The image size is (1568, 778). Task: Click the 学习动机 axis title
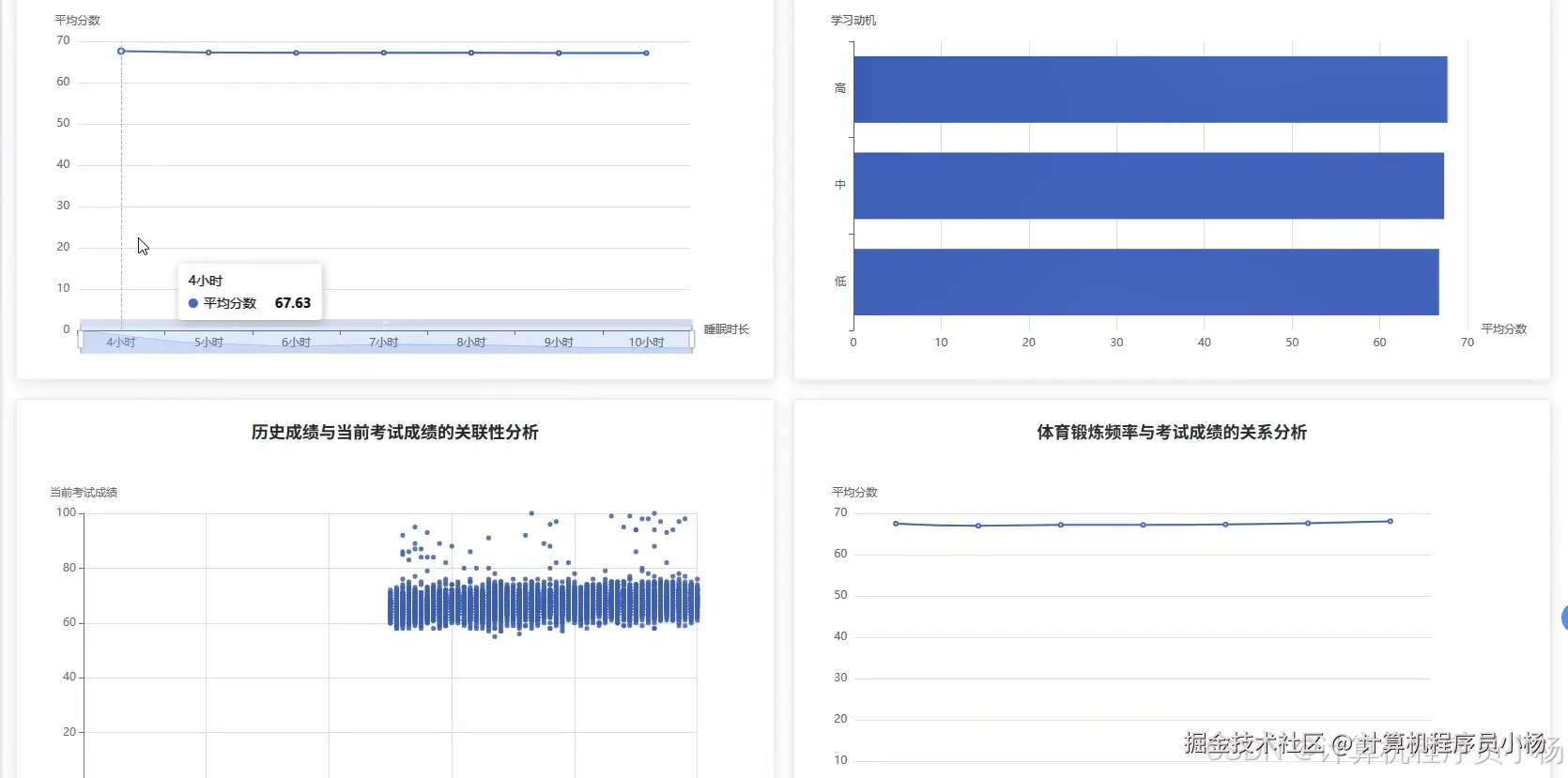pos(853,20)
